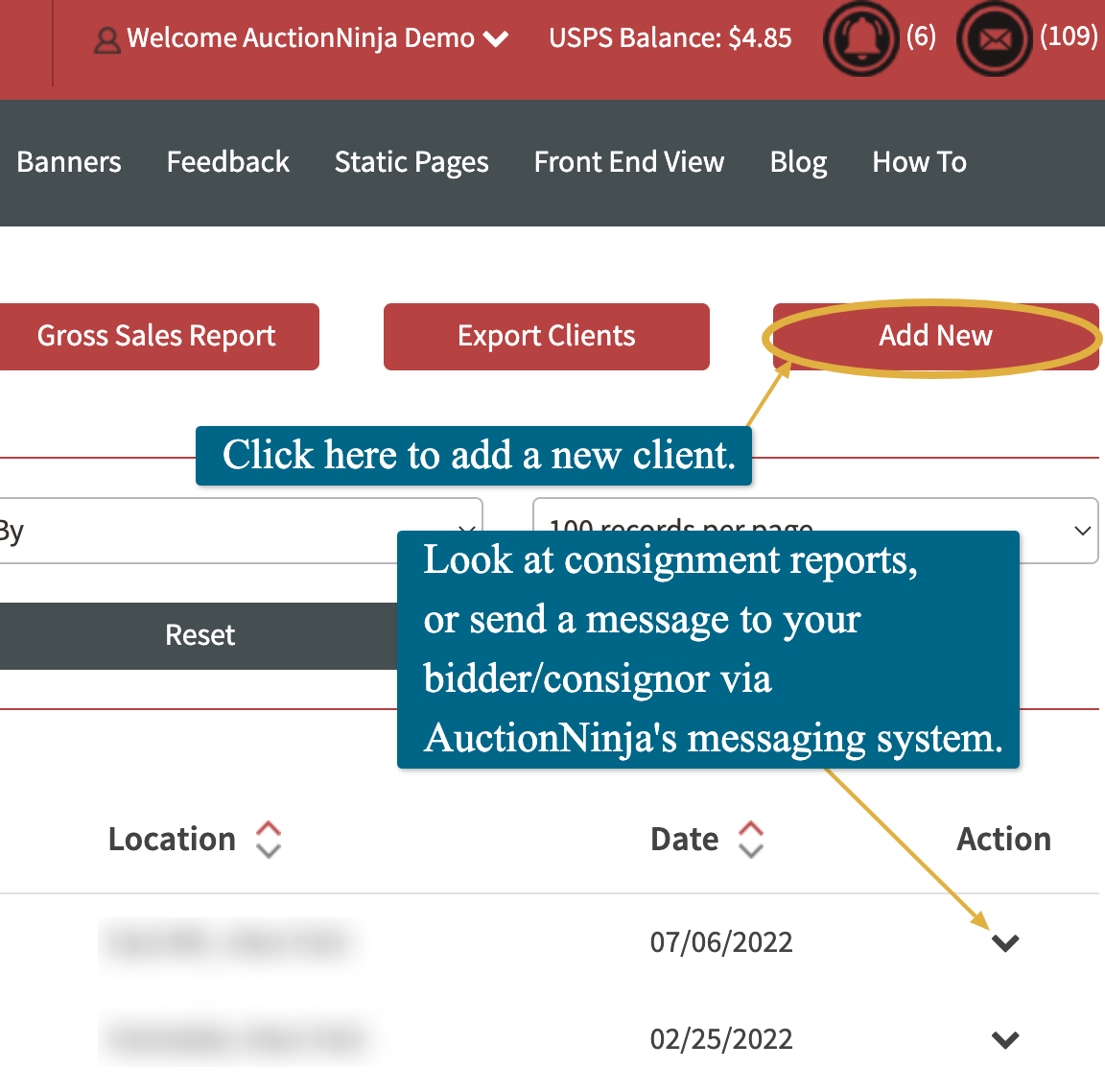Go to Static Pages
Image resolution: width=1105 pixels, height=1092 pixels.
pyautogui.click(x=411, y=163)
